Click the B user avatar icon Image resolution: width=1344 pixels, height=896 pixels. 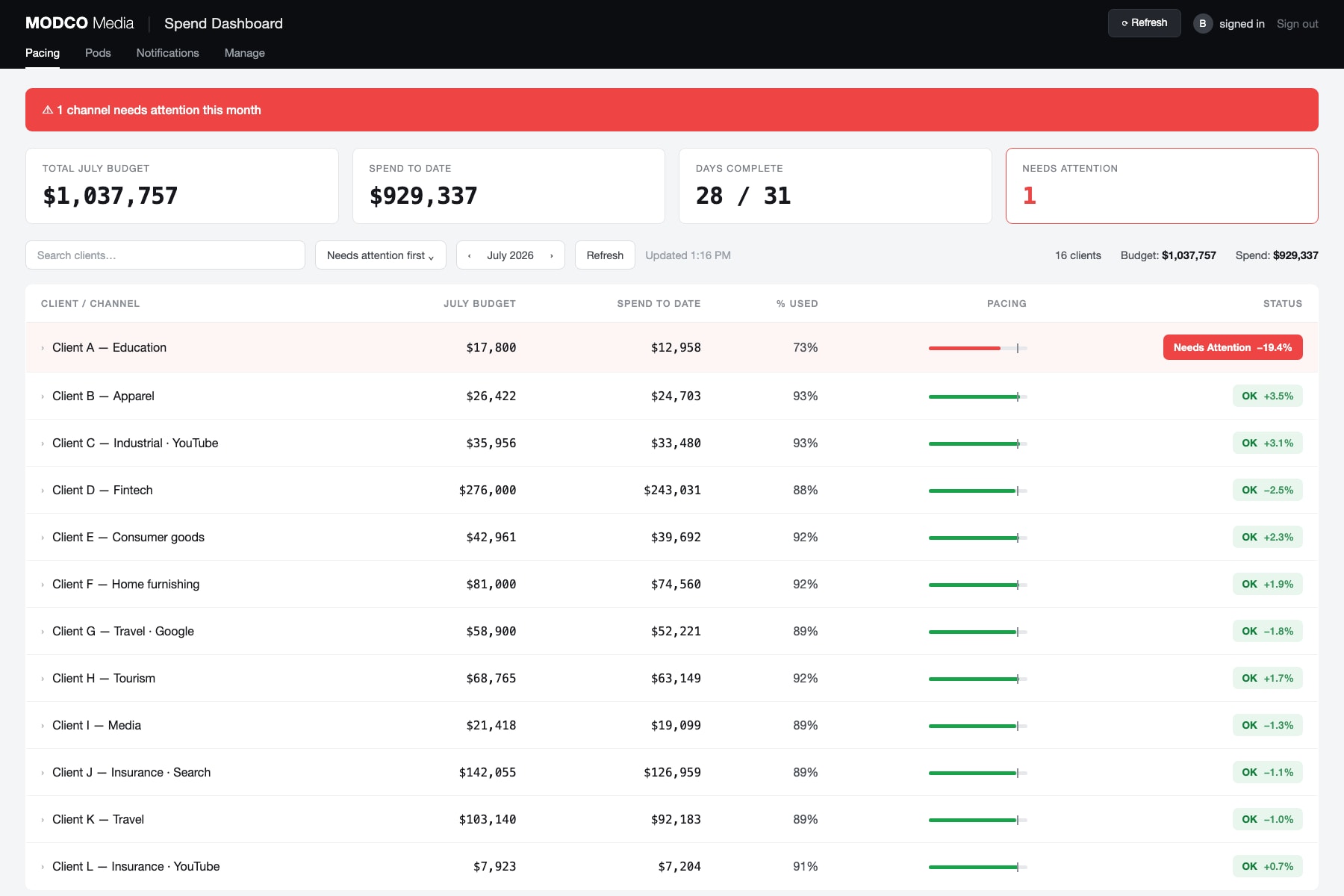[1202, 23]
